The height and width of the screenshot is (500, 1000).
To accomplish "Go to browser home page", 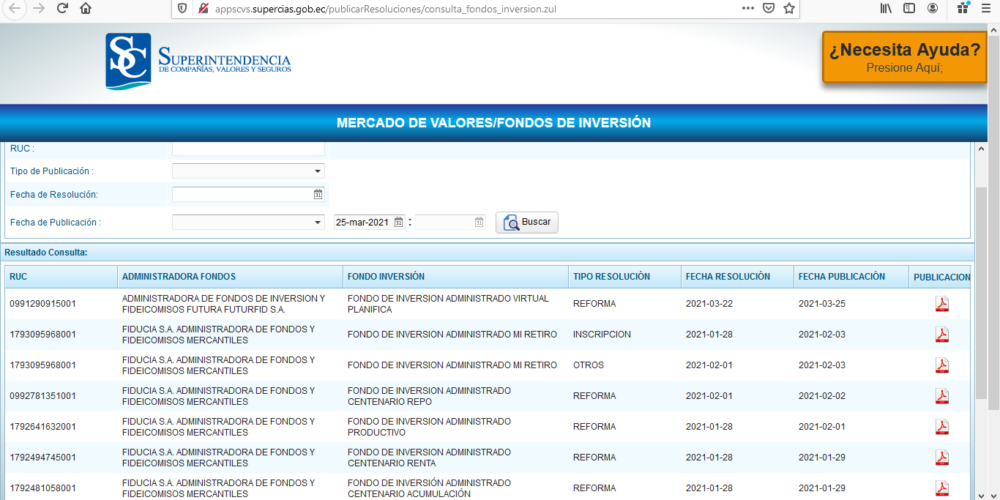I will tap(86, 8).
